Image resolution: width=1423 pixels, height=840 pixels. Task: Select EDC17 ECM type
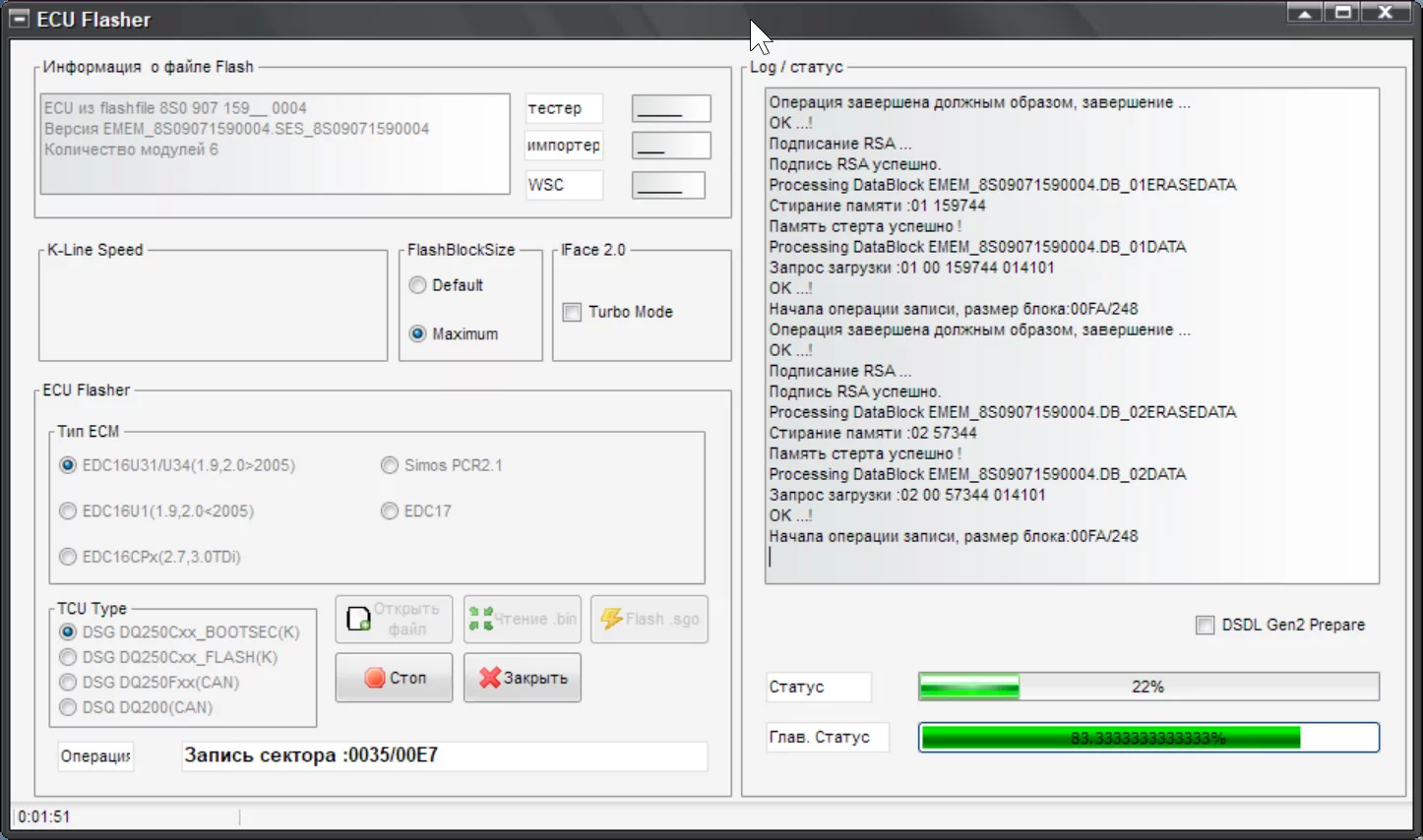(389, 510)
